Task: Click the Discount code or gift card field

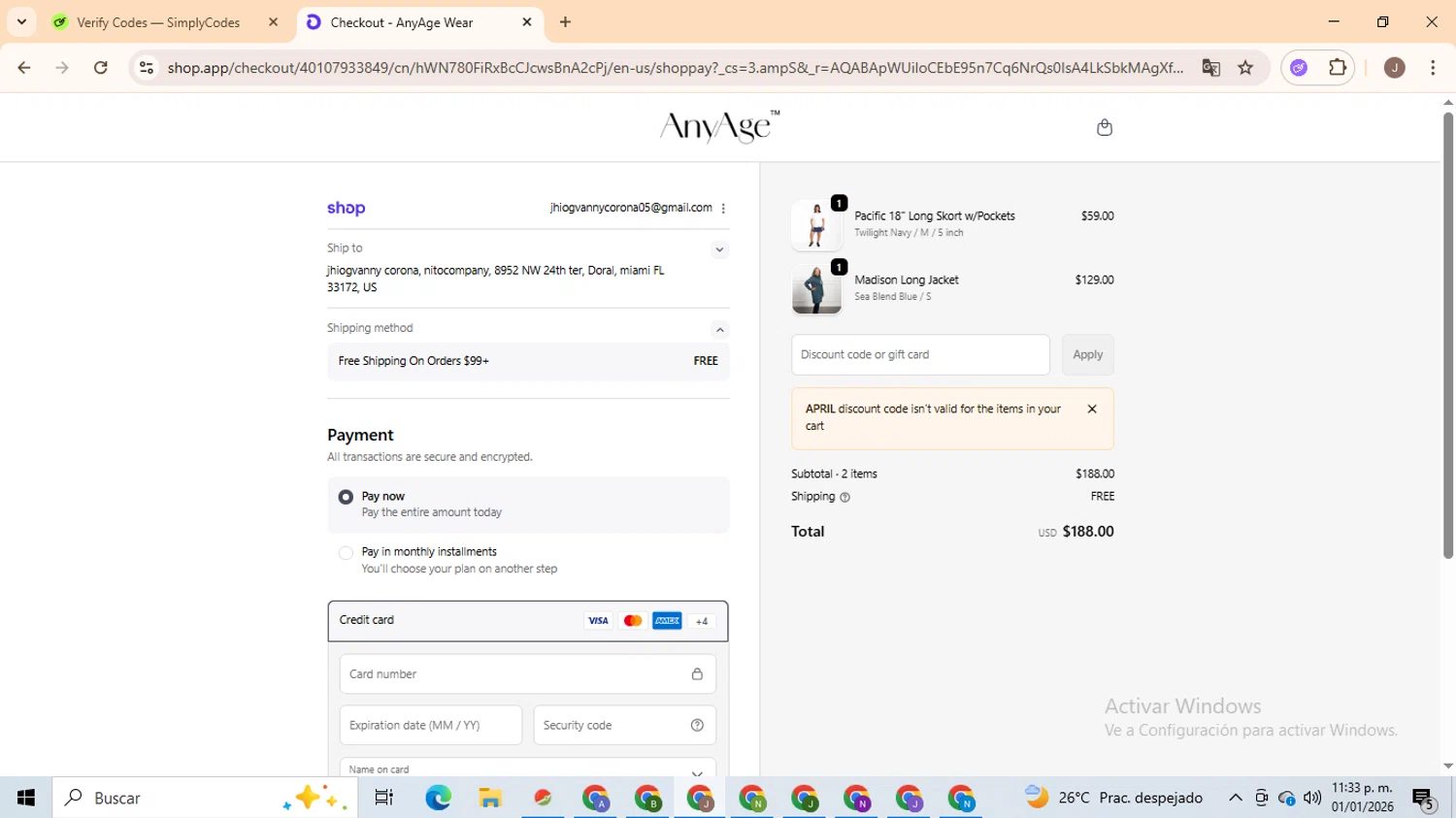Action: click(x=920, y=354)
